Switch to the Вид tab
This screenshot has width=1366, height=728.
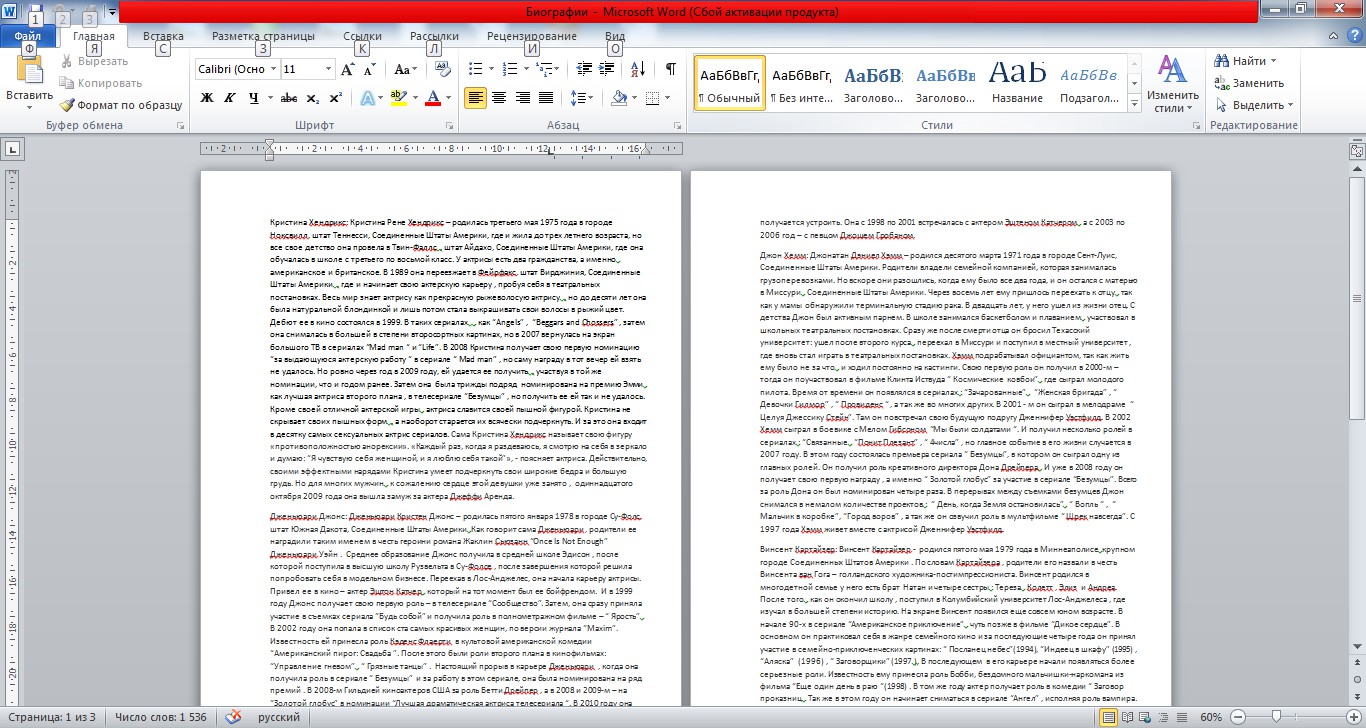click(x=615, y=37)
